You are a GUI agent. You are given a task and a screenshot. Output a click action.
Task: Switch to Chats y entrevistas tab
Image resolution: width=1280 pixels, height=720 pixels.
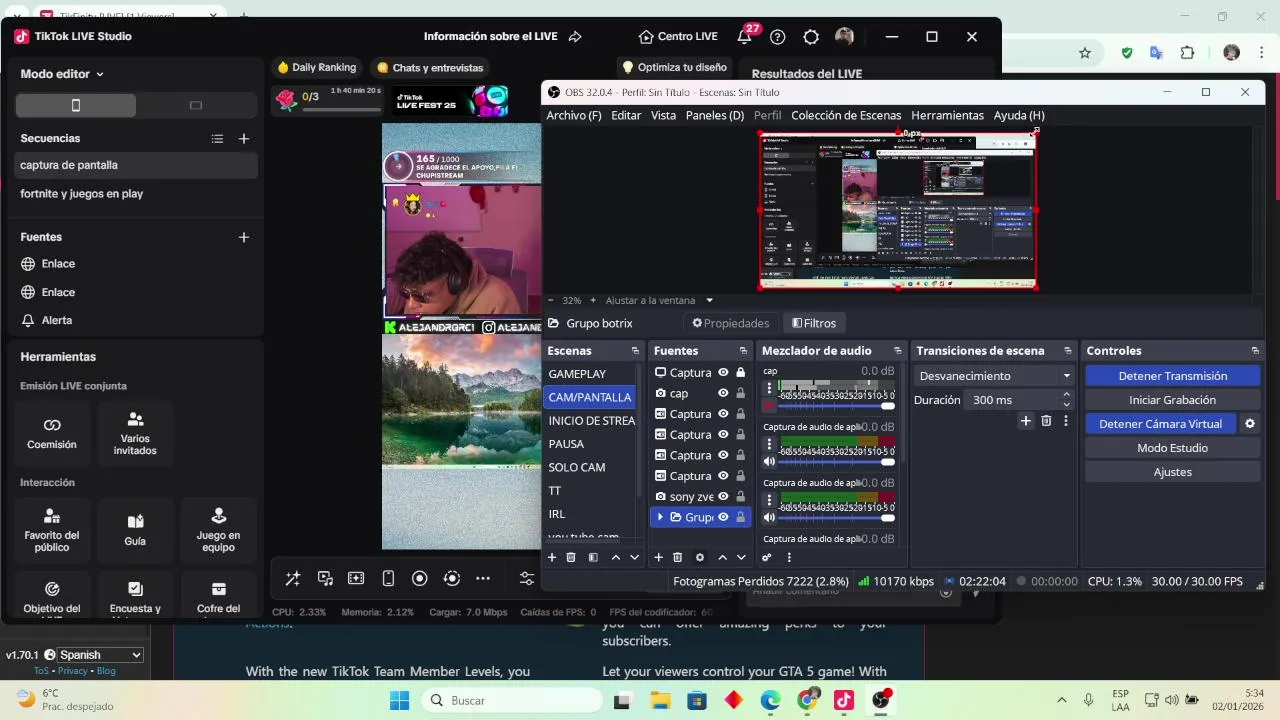pos(430,67)
